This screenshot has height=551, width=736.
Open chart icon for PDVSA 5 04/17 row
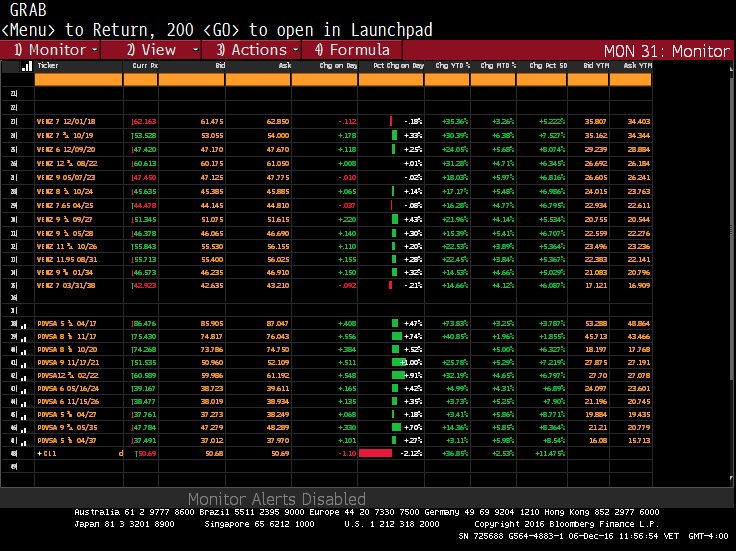click(x=24, y=325)
